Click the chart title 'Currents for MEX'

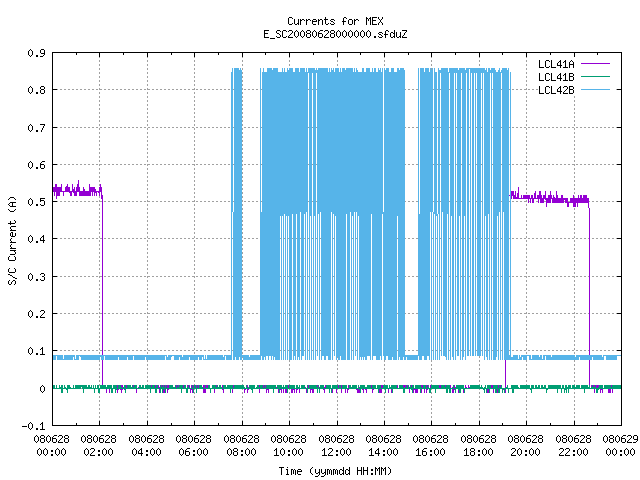(x=335, y=21)
